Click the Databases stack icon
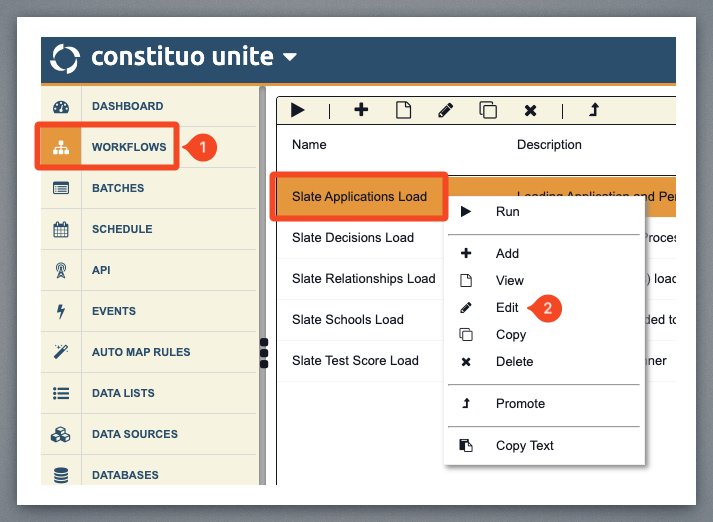Screen dimensions: 713x522 [x=61, y=475]
